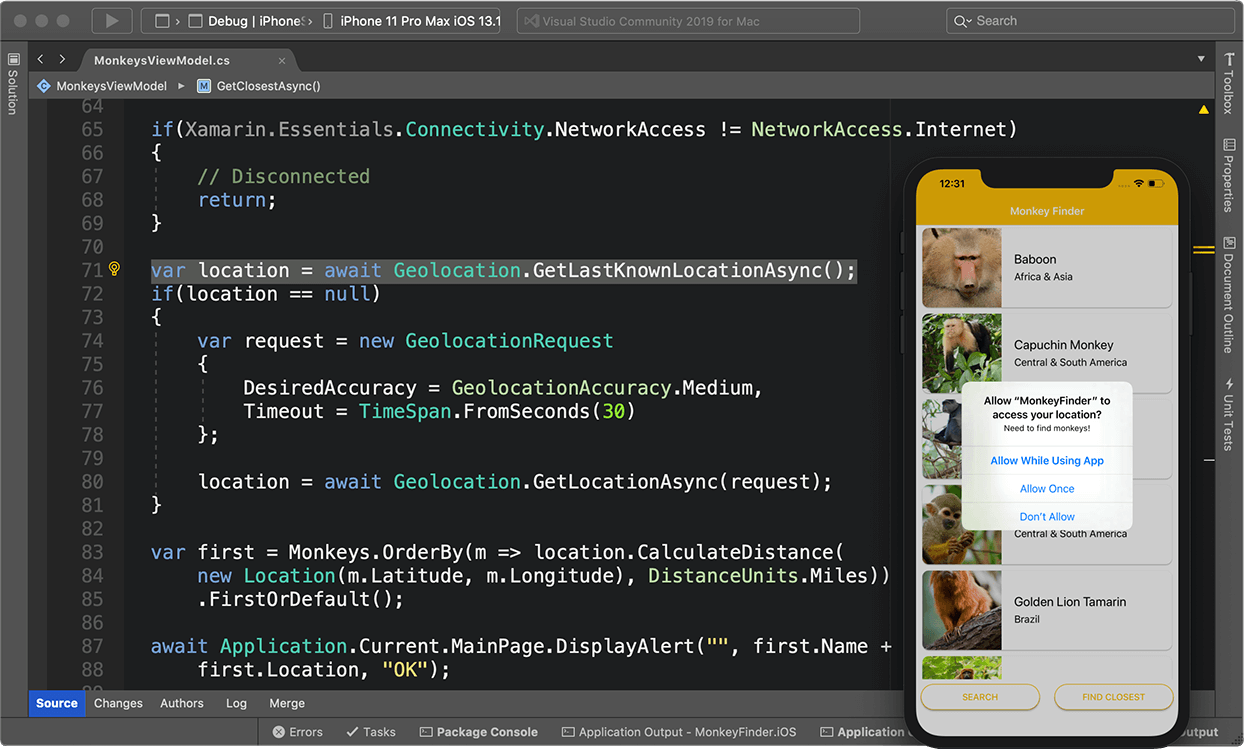Screen dimensions: 1244x749
Task: Click the breakpoint indicator on line 71
Action: point(114,269)
